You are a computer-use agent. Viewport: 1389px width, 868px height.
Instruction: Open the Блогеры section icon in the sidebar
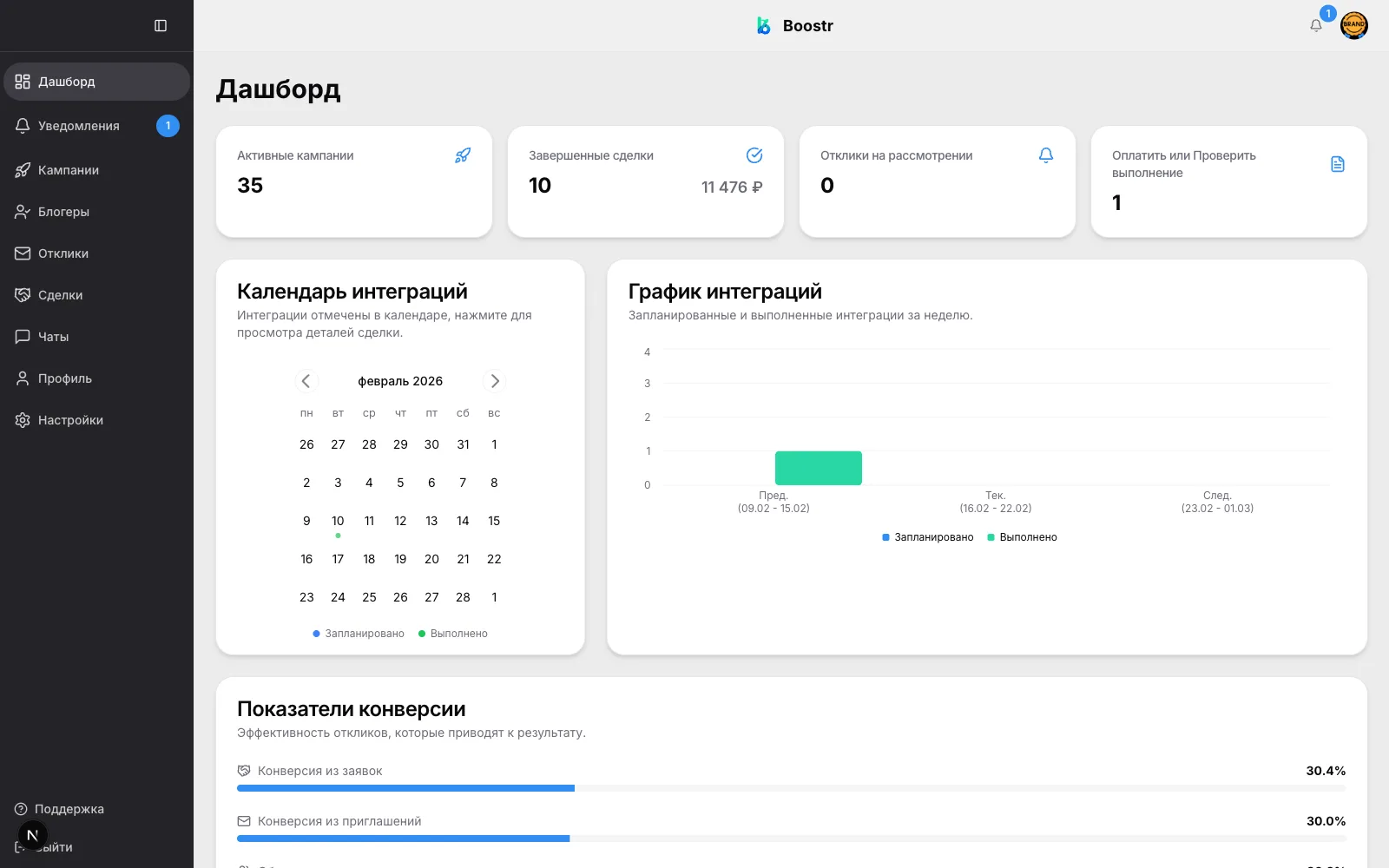(x=23, y=211)
